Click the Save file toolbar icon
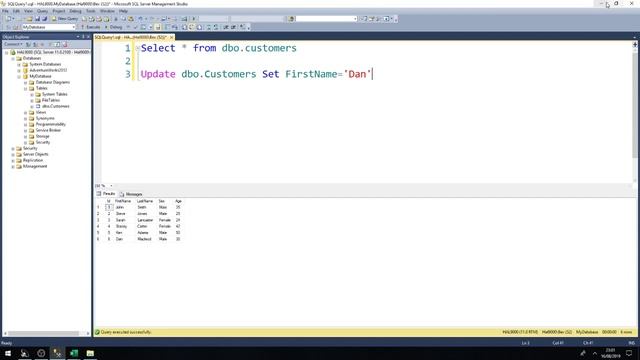The image size is (640, 360). (x=37, y=19)
